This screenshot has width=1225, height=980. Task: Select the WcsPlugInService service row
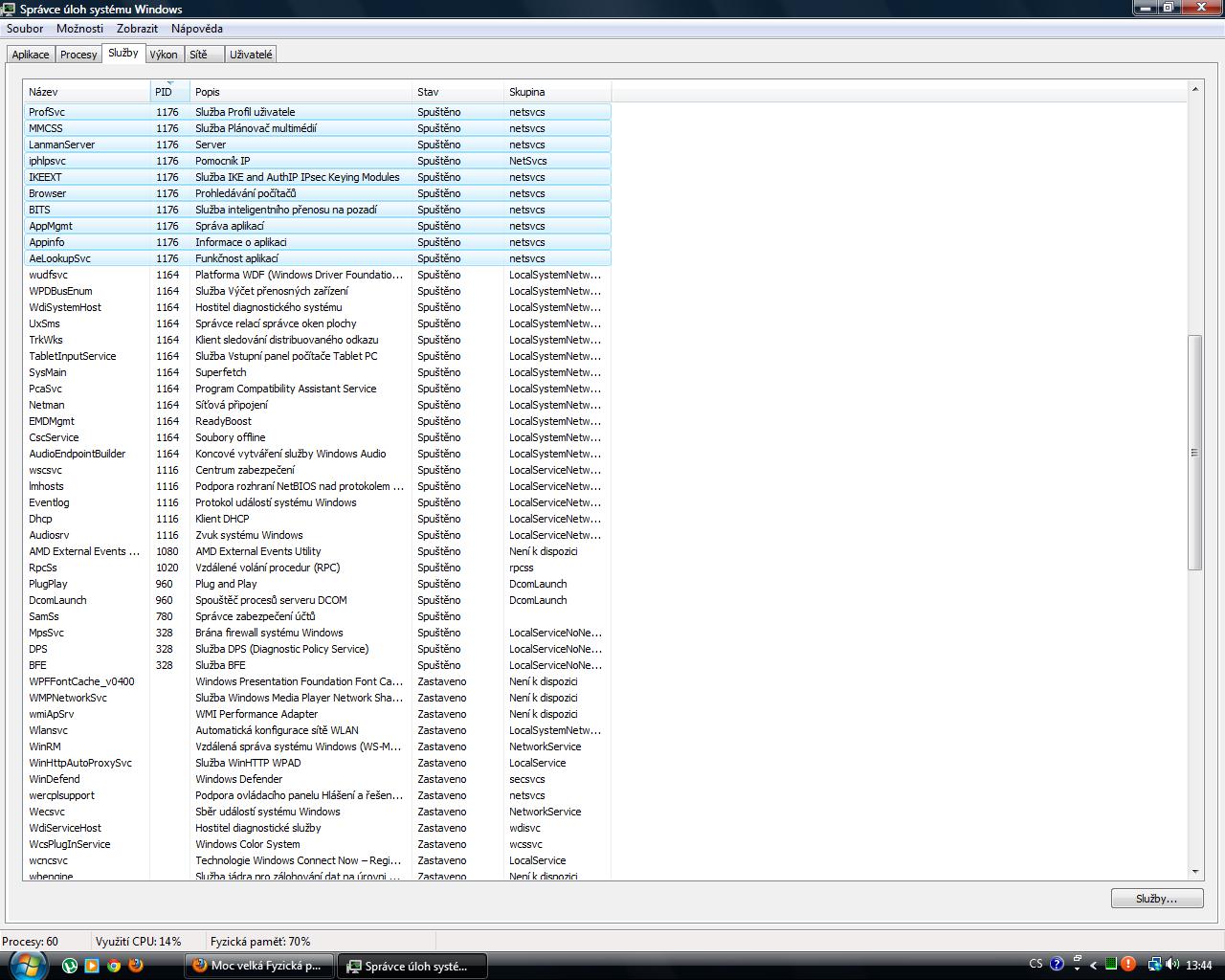pos(317,844)
